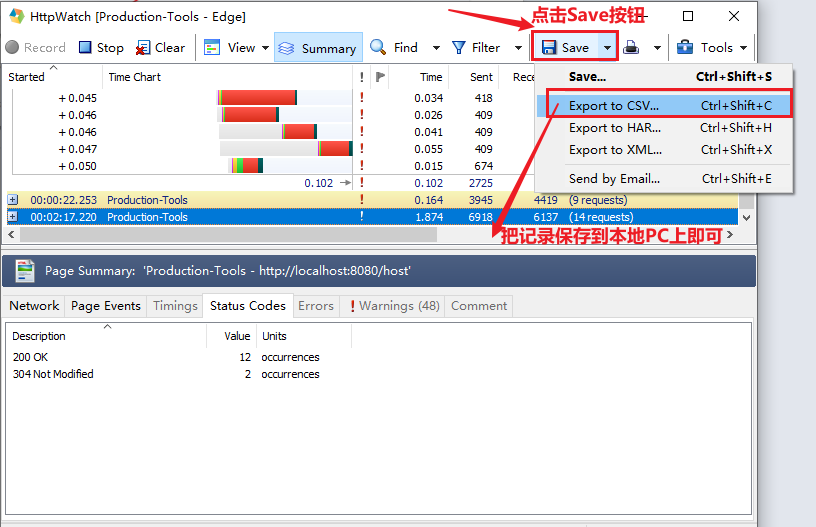Image resolution: width=816 pixels, height=527 pixels.
Task: Click the Find magnifier button
Action: pos(394,48)
